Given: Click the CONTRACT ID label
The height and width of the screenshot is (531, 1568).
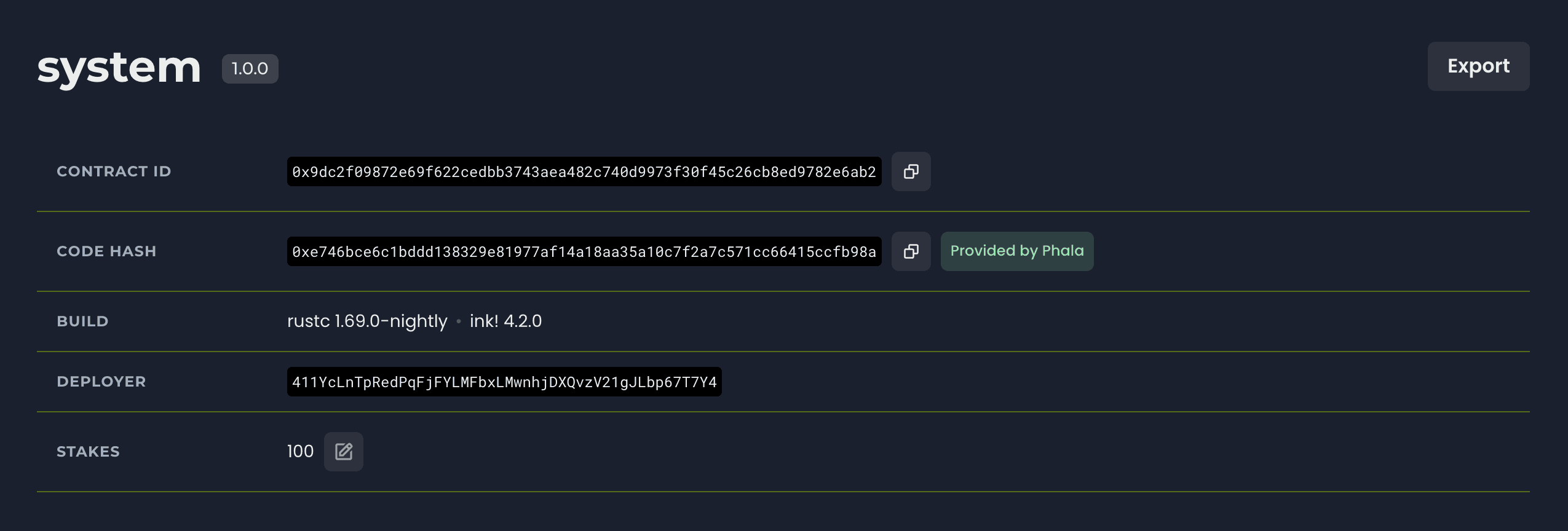Looking at the screenshot, I should tap(114, 171).
